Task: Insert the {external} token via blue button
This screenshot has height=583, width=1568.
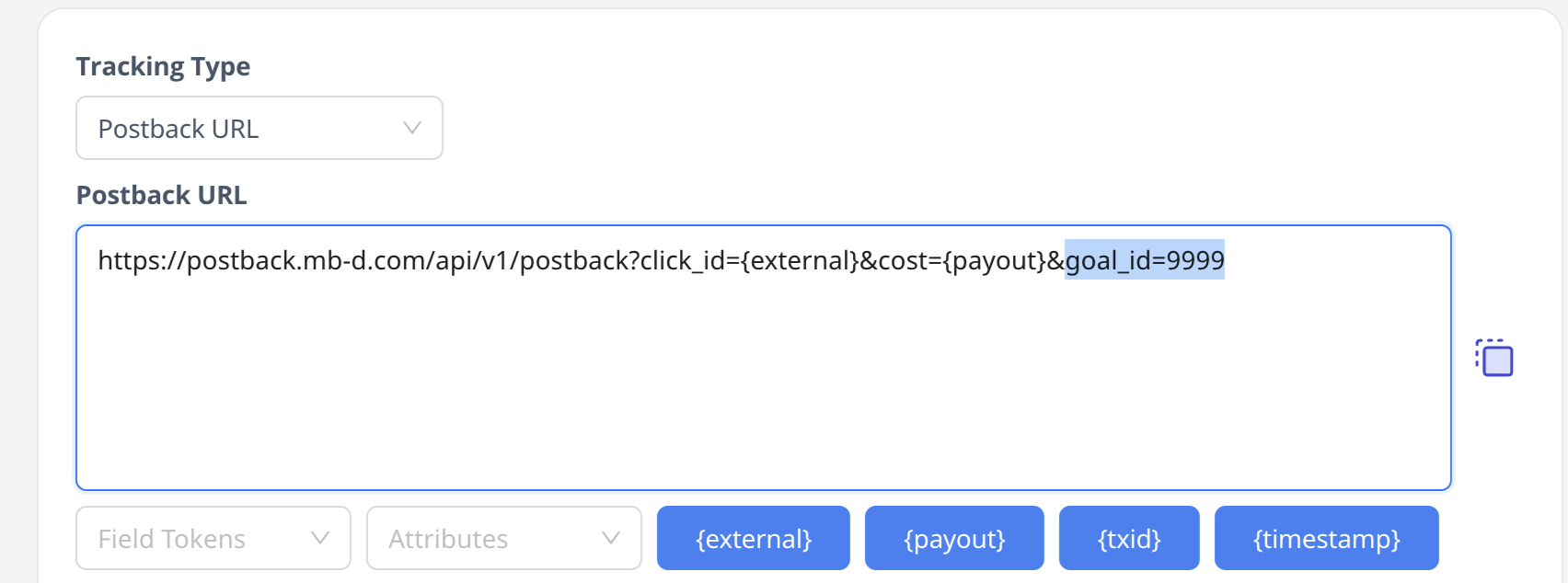Action: tap(753, 538)
